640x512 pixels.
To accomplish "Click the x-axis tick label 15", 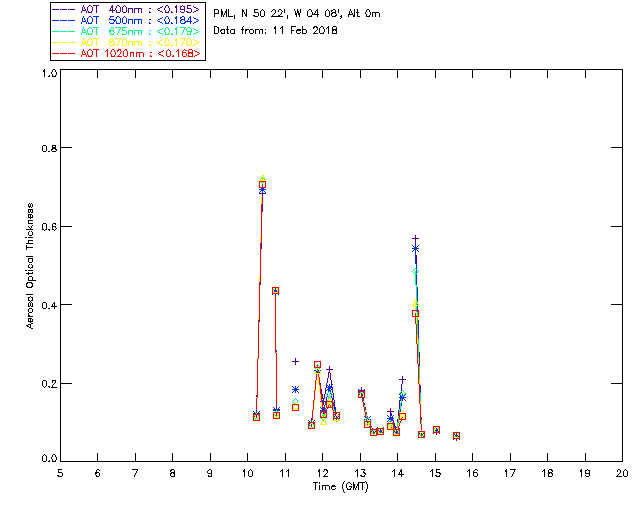I will [x=436, y=473].
